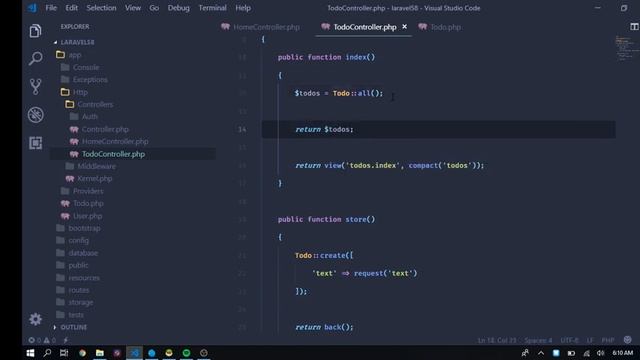Expand the Exceptions folder

(90, 80)
